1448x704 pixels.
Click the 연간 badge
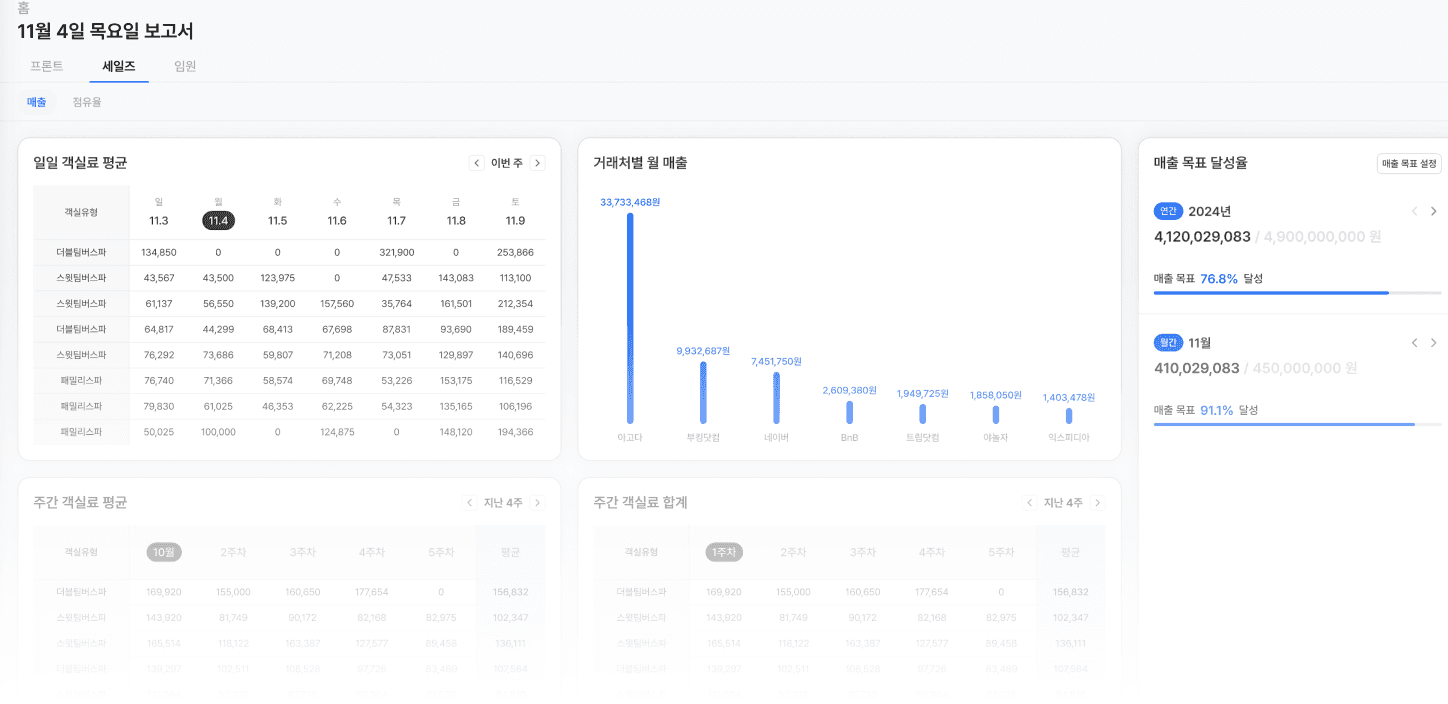coord(1168,211)
